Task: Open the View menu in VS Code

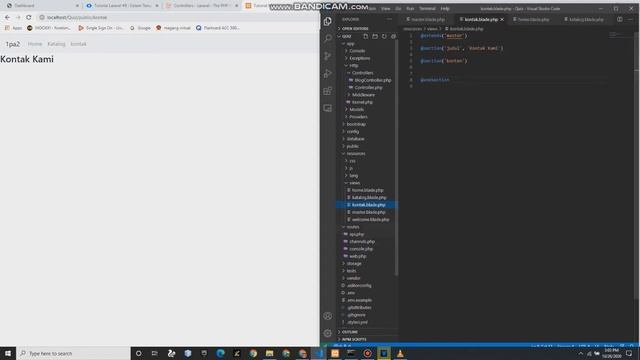Action: [x=385, y=9]
